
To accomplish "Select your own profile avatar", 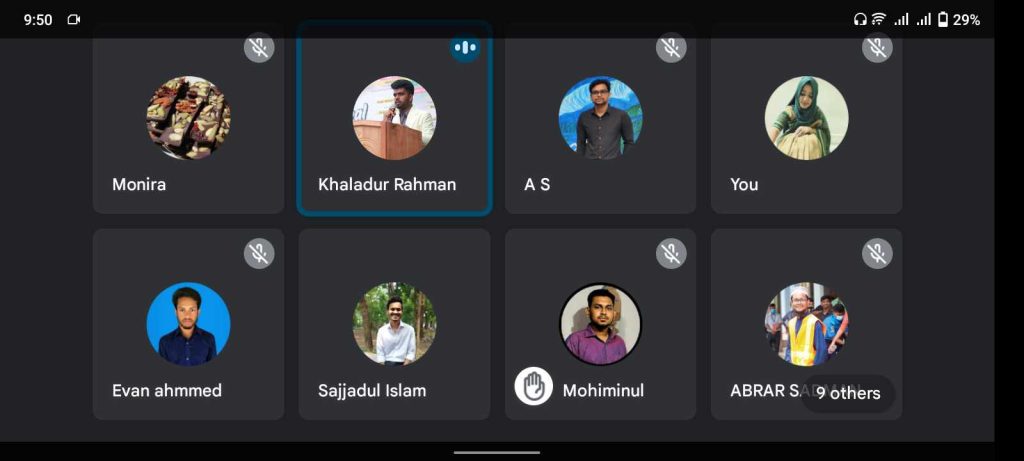I will (x=807, y=118).
